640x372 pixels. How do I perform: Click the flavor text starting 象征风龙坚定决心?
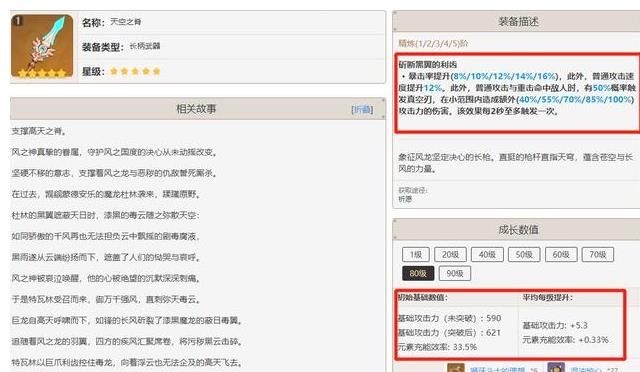point(515,163)
